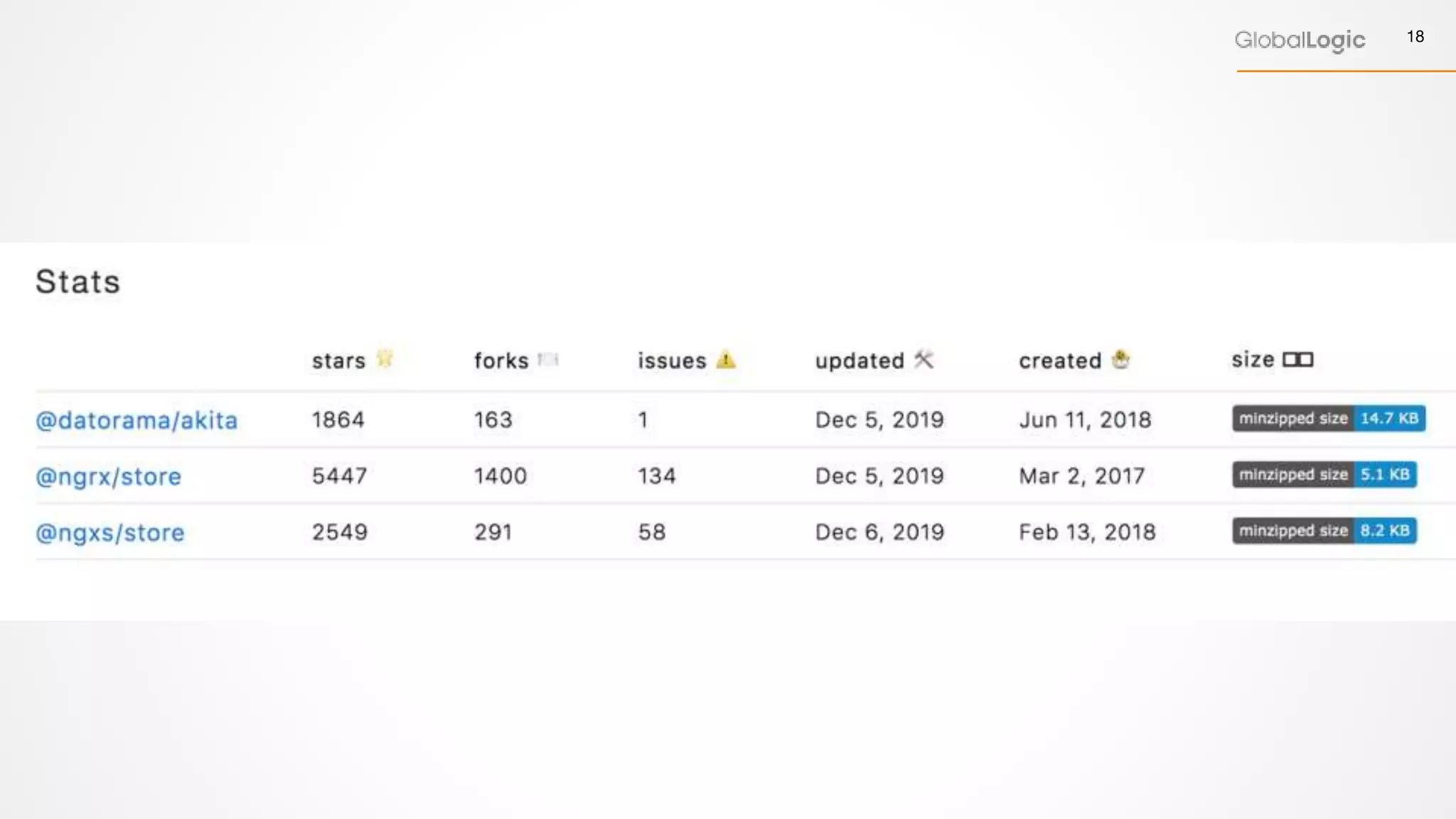Open the @datorama/akita link
Screen dimensions: 1456x819
point(136,420)
